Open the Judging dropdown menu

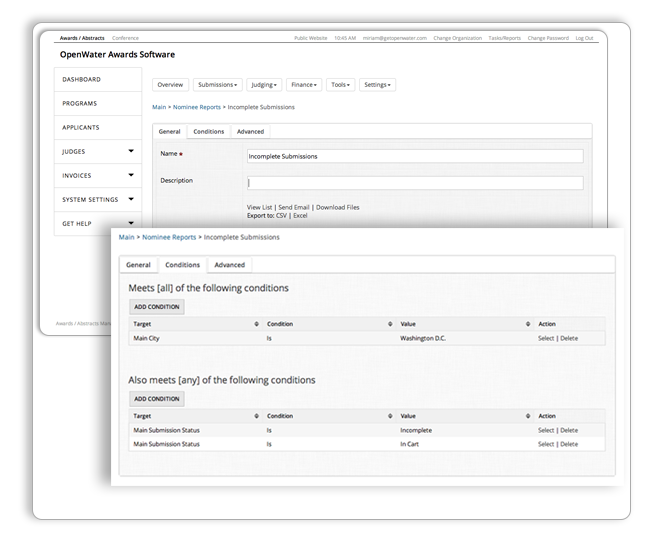point(264,85)
